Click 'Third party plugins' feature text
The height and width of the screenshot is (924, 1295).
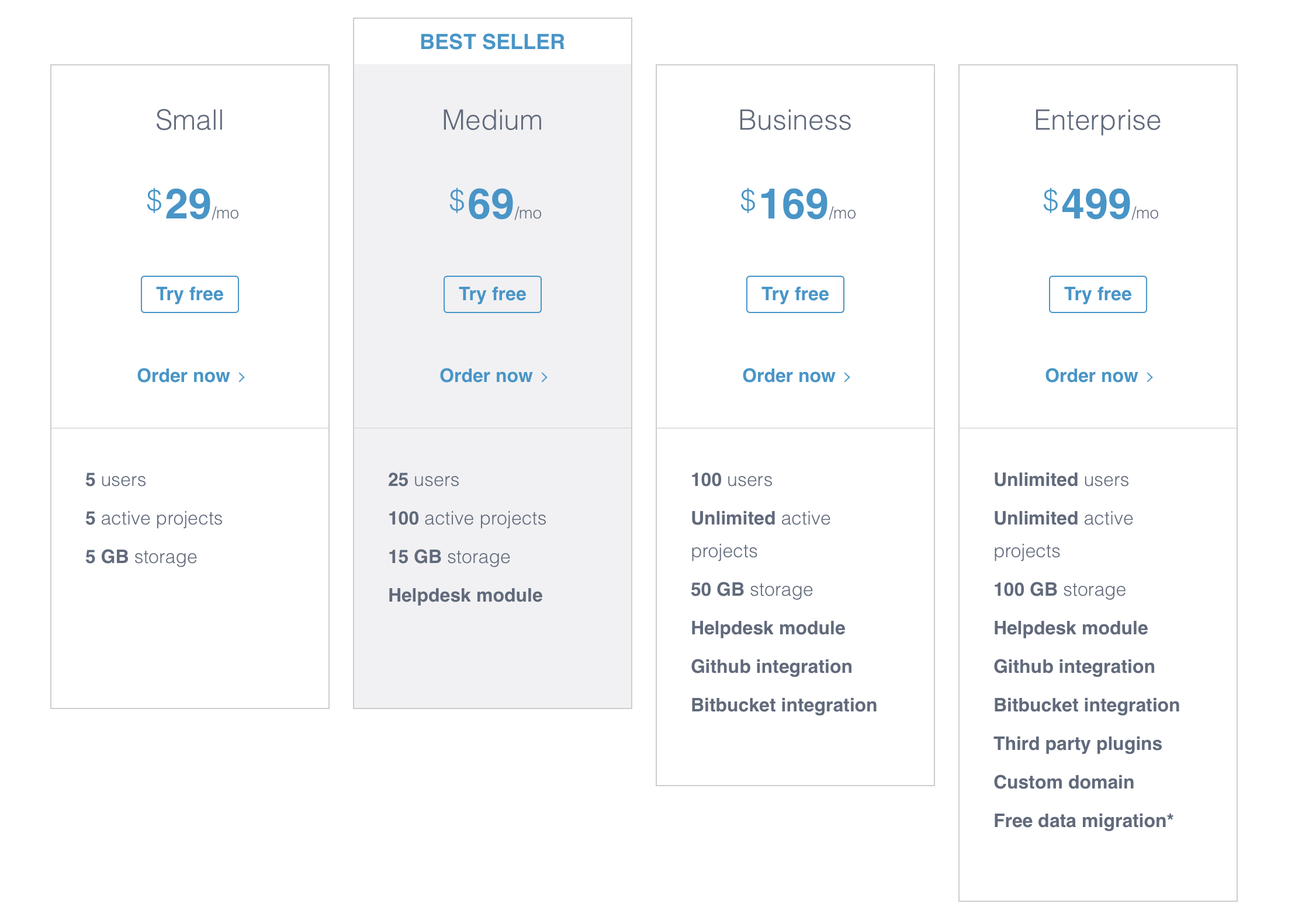point(1078,744)
